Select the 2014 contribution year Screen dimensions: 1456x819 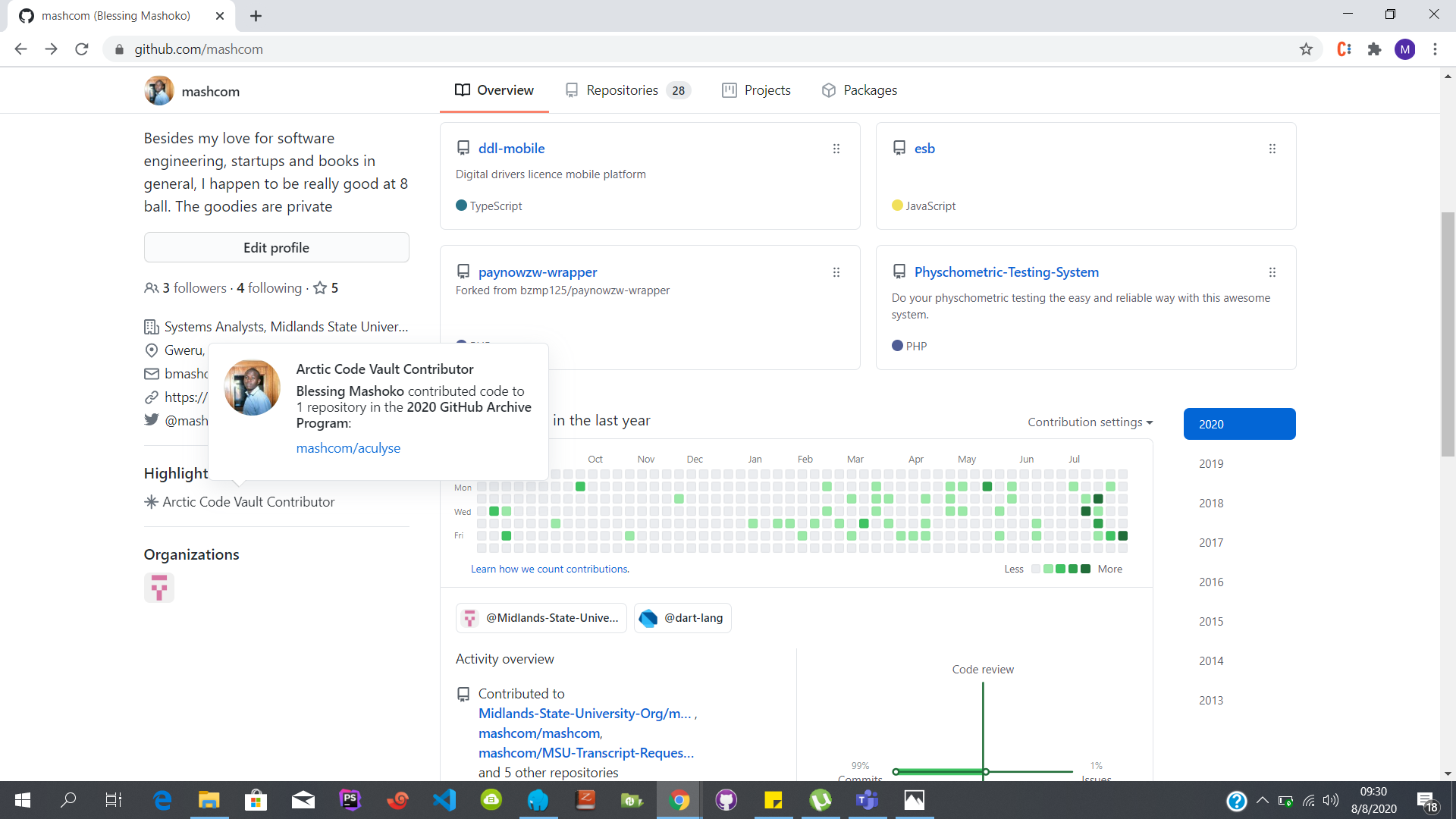(1211, 661)
